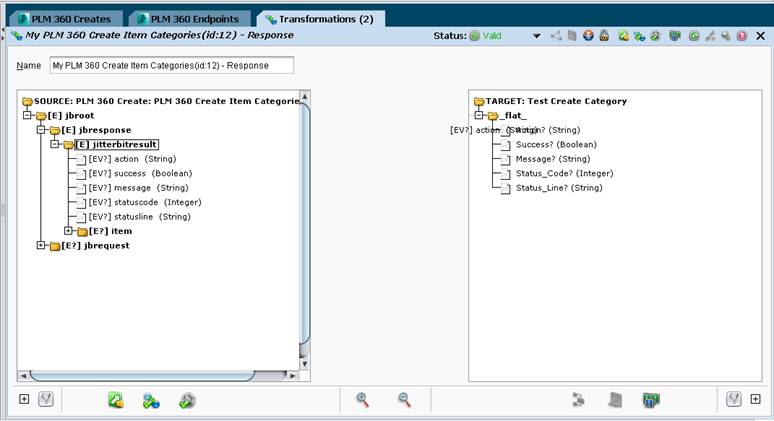Collapse the jitterbitresult node
Viewport: 774px width, 421px height.
55,144
